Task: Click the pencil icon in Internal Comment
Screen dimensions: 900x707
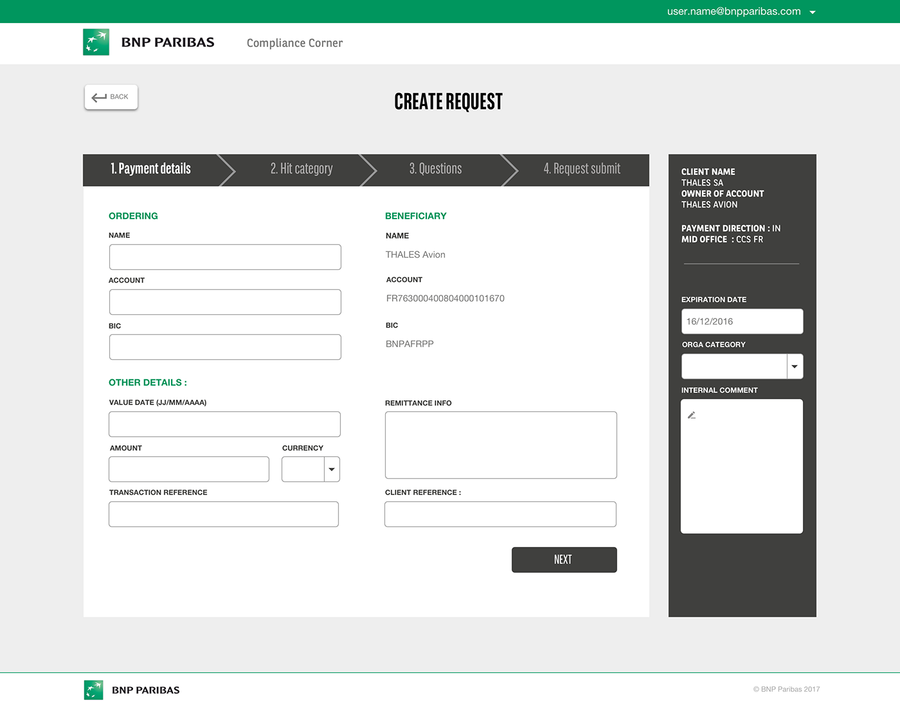Action: 691,415
